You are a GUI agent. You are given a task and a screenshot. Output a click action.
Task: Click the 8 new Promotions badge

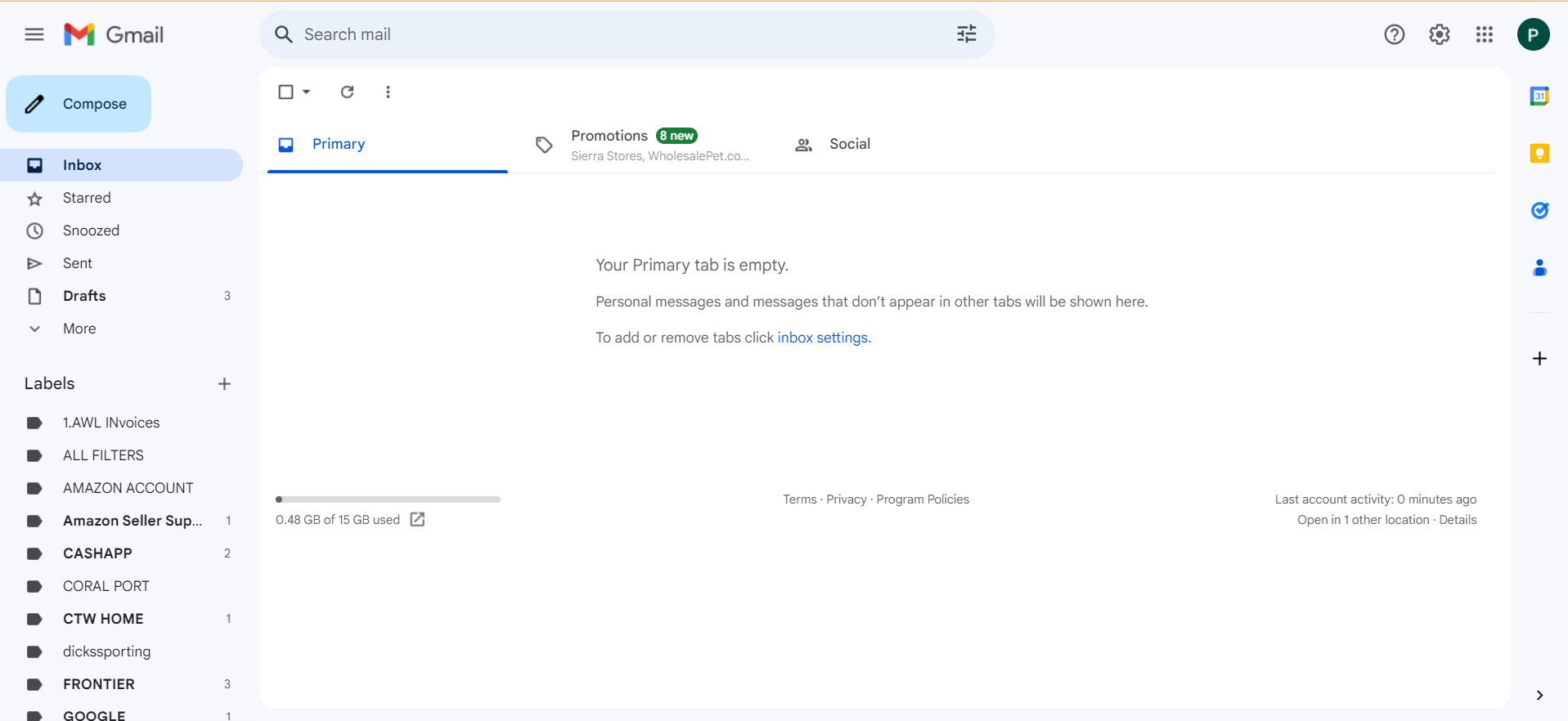tap(676, 136)
